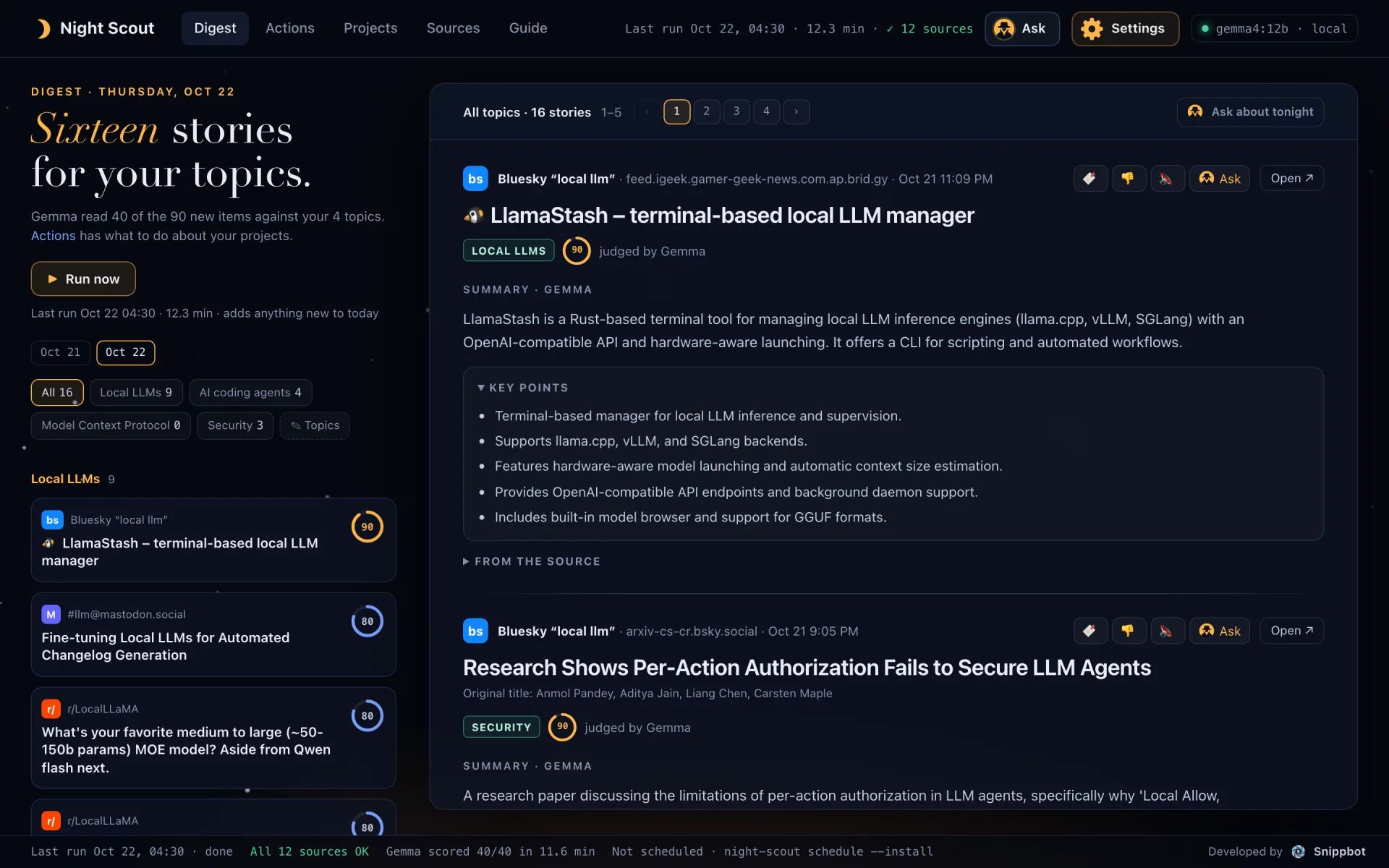
Task: Go to the next stories page arrow
Action: tap(797, 111)
